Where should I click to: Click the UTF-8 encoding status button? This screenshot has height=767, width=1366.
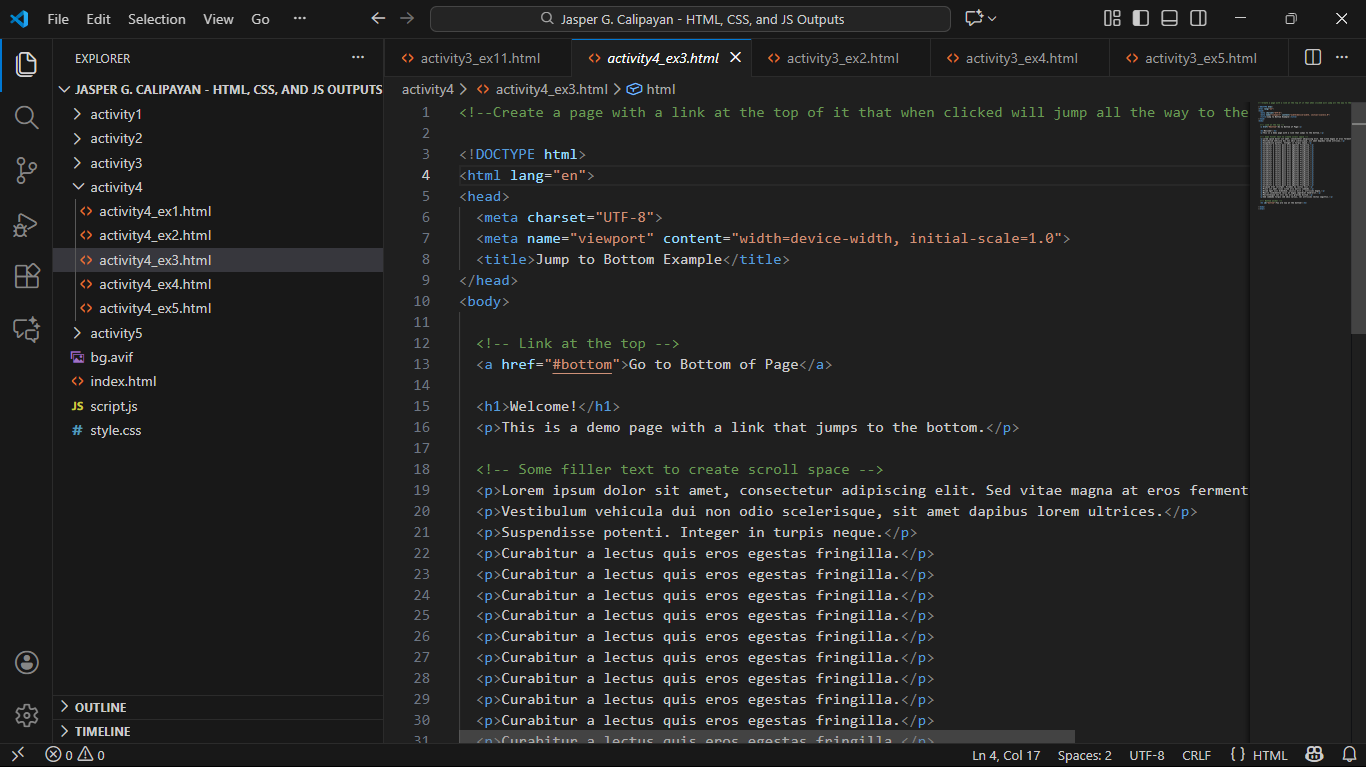[1146, 755]
